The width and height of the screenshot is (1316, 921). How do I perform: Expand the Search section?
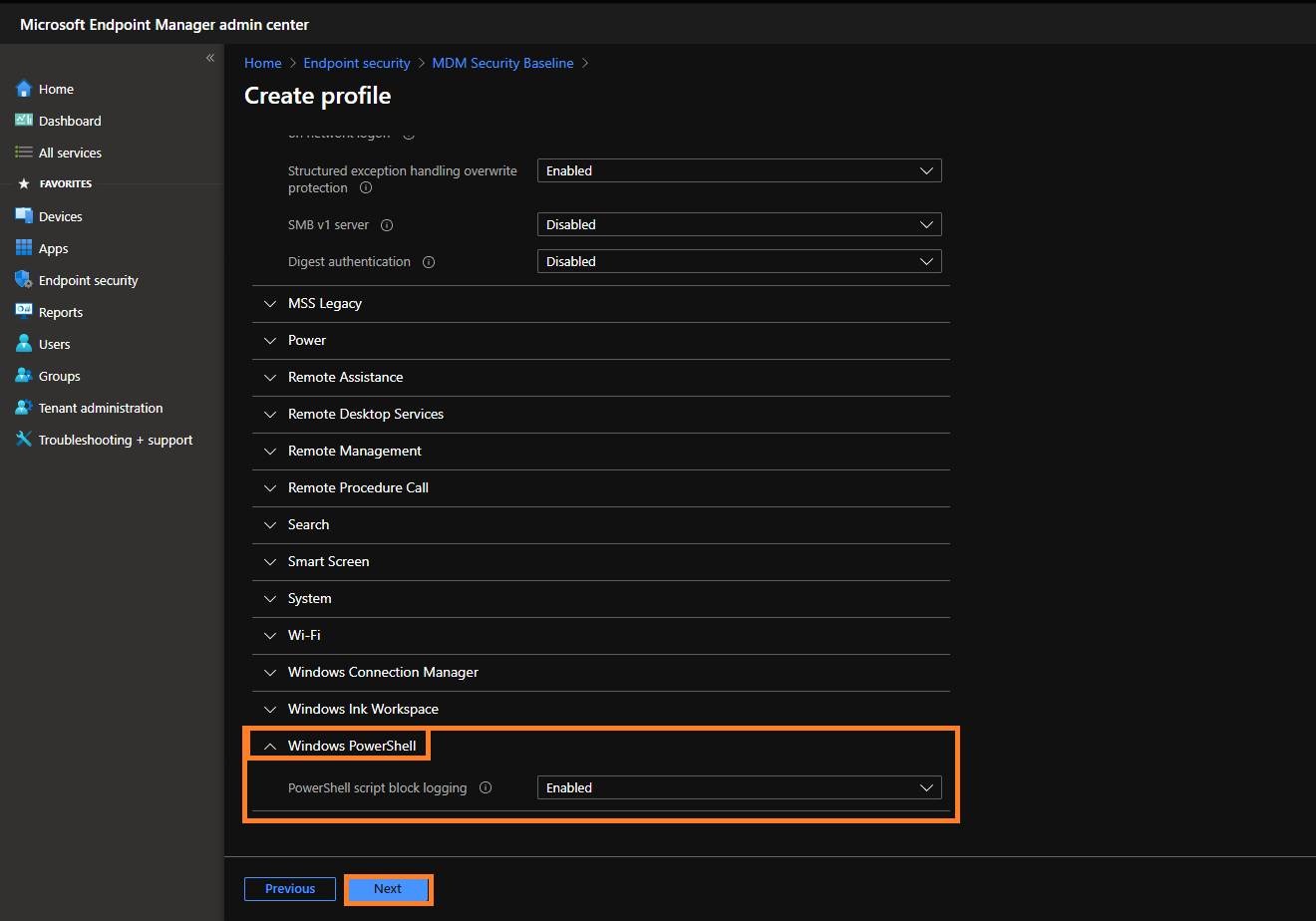[x=601, y=525]
